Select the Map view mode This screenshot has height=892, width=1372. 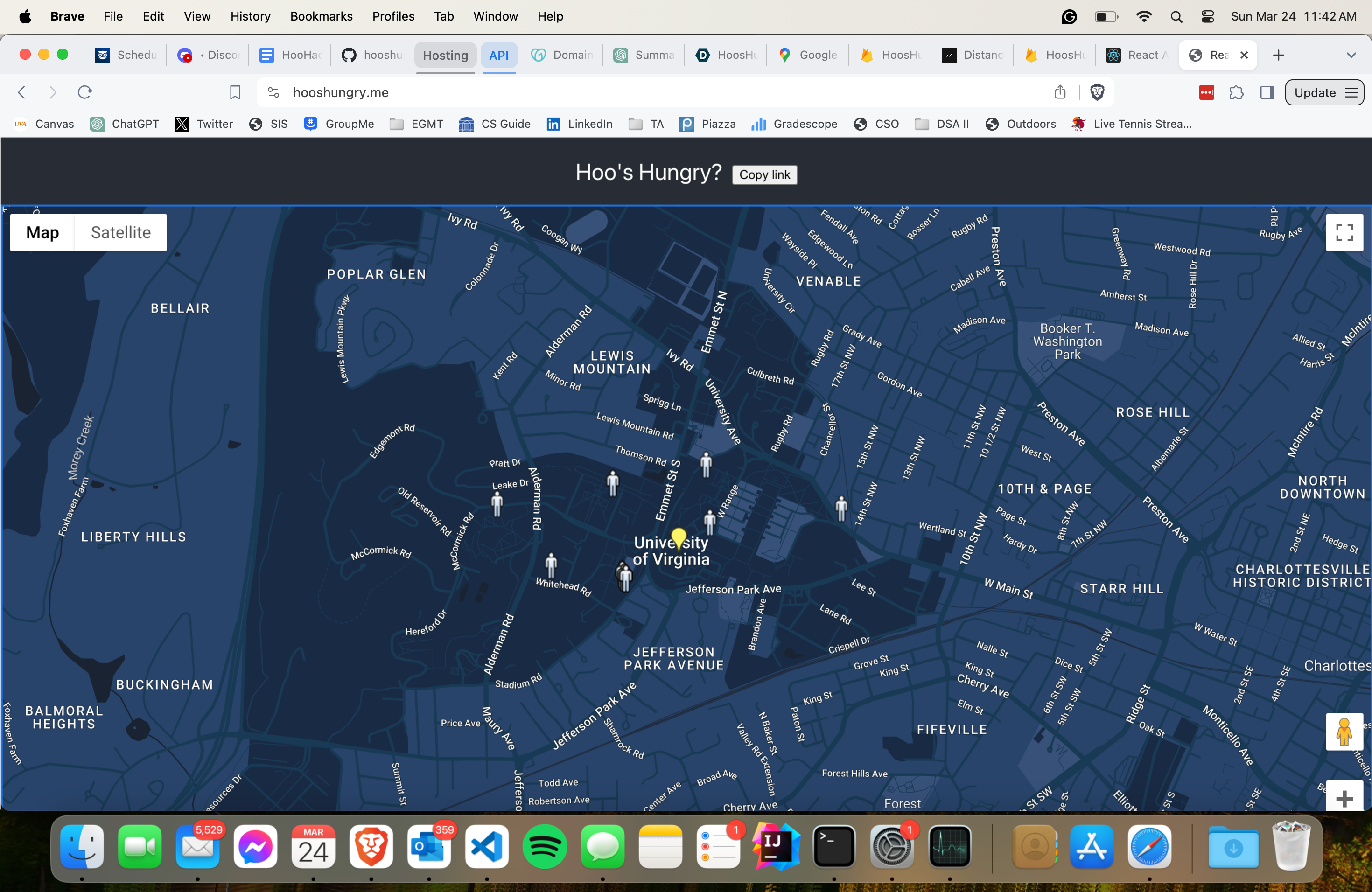42,232
